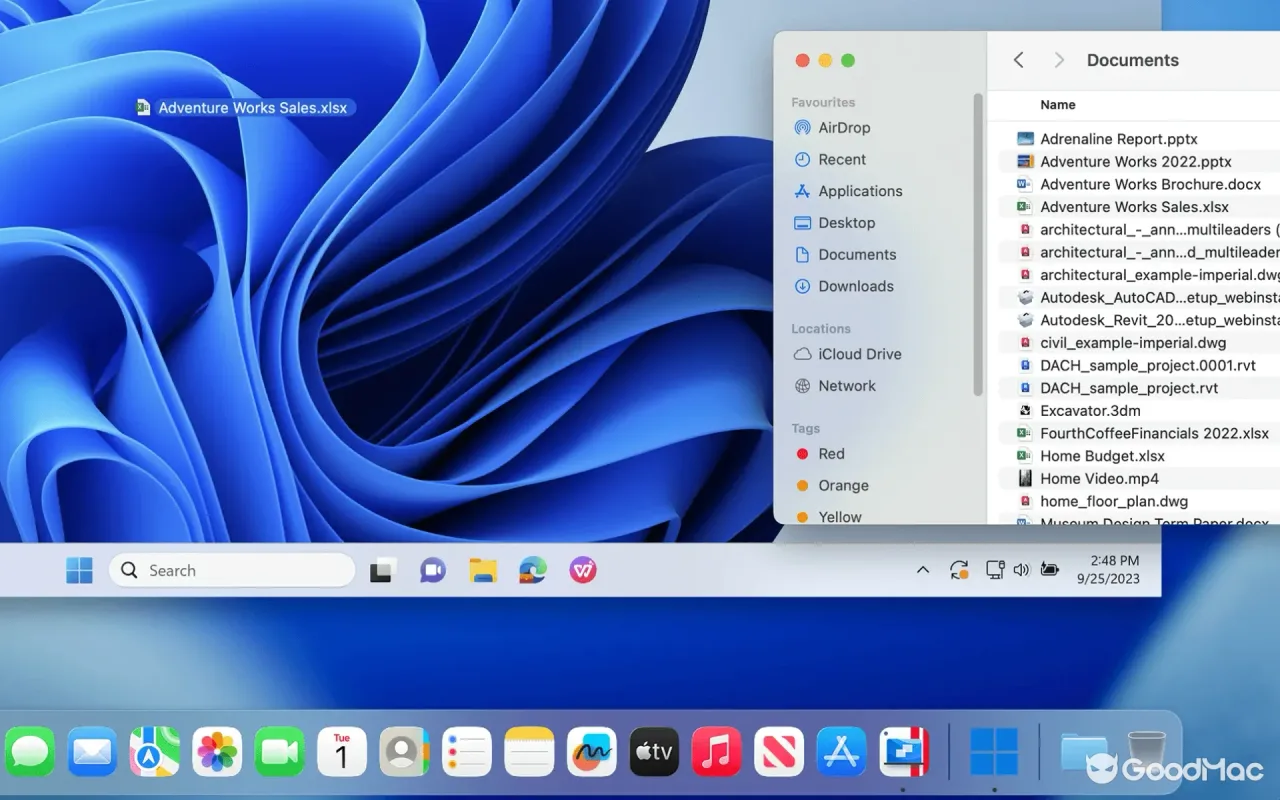Screen dimensions: 1280x800
Task: Launch FaceTime from the Dock
Action: pyautogui.click(x=279, y=752)
